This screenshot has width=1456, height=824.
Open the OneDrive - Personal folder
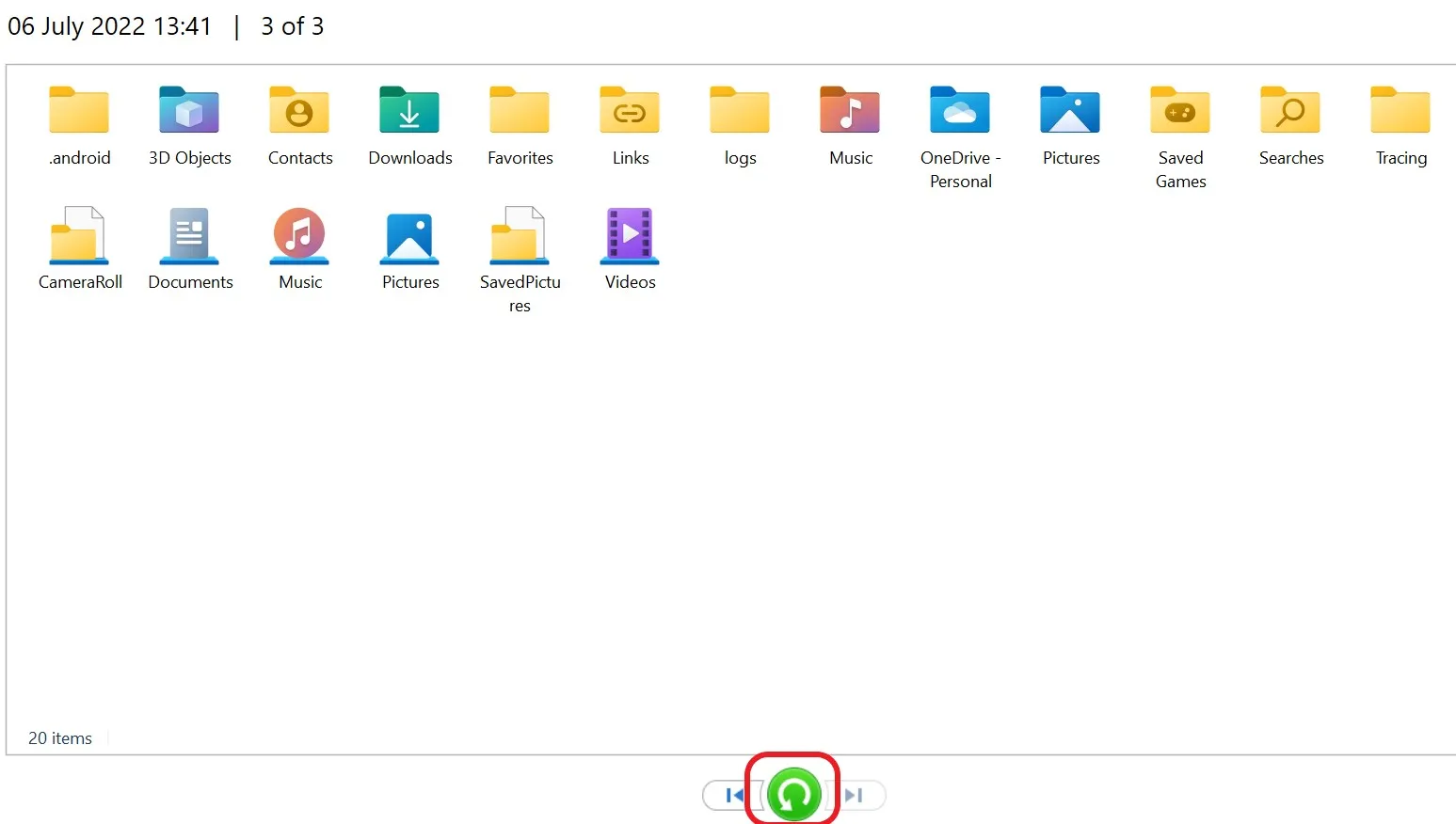pyautogui.click(x=960, y=122)
